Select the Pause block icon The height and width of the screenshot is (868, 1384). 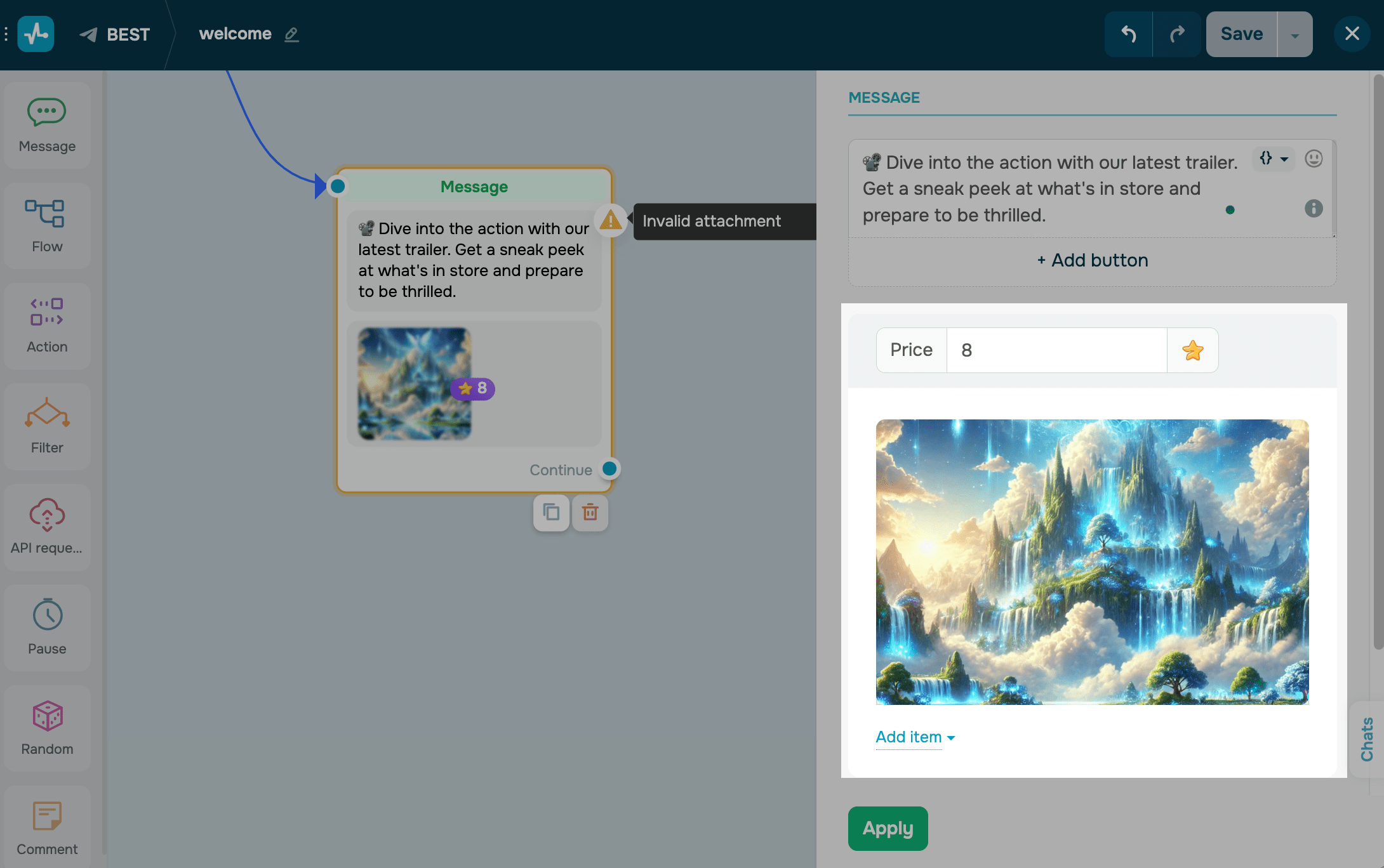47,615
